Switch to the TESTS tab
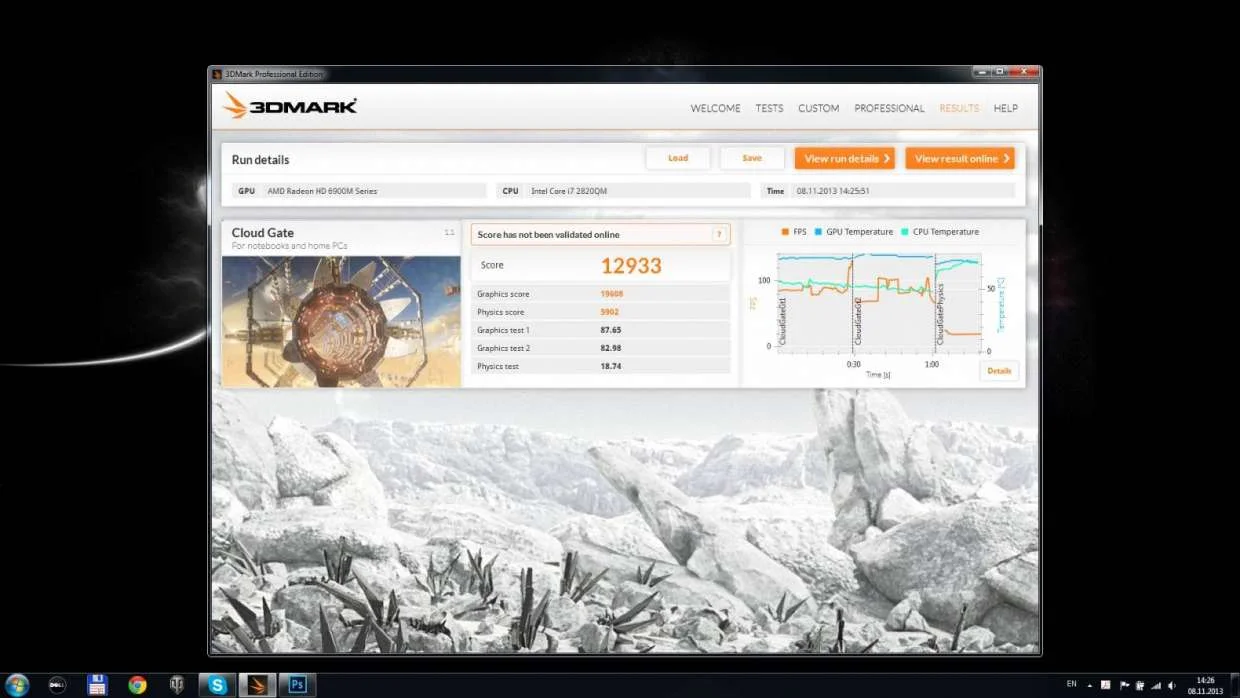 tap(769, 108)
